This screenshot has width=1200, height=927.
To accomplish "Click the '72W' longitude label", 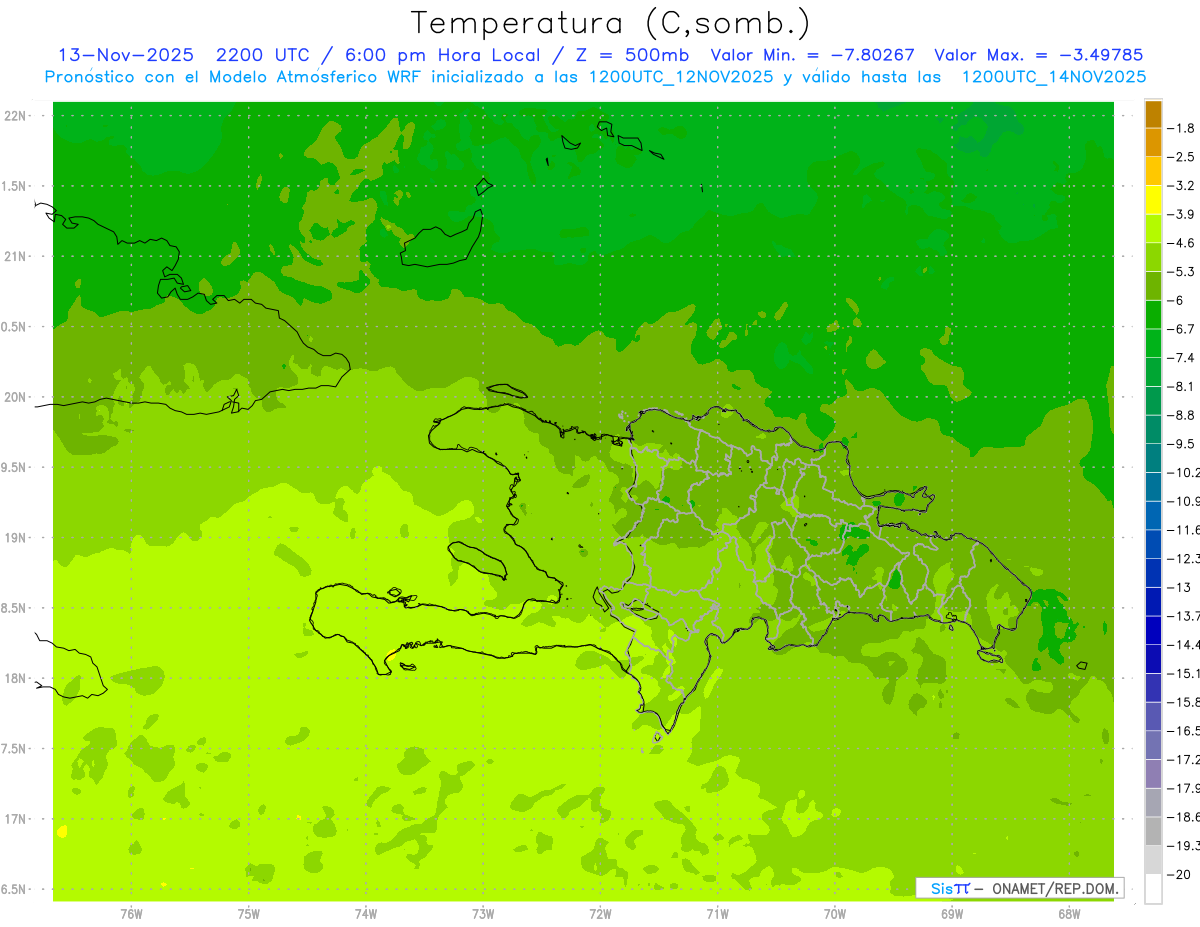I will coord(600,913).
